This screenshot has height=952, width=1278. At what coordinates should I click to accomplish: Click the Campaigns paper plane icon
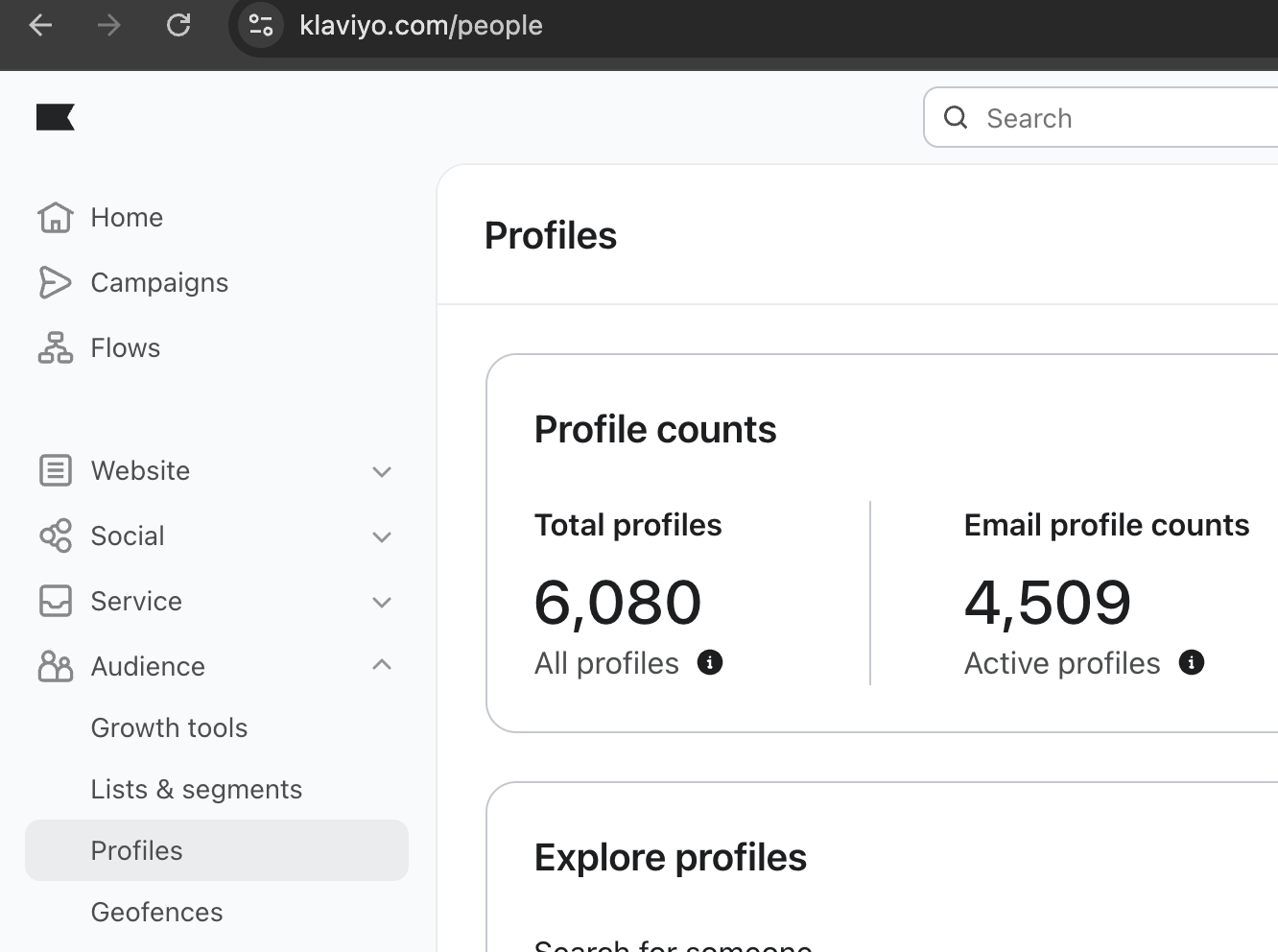pos(55,283)
